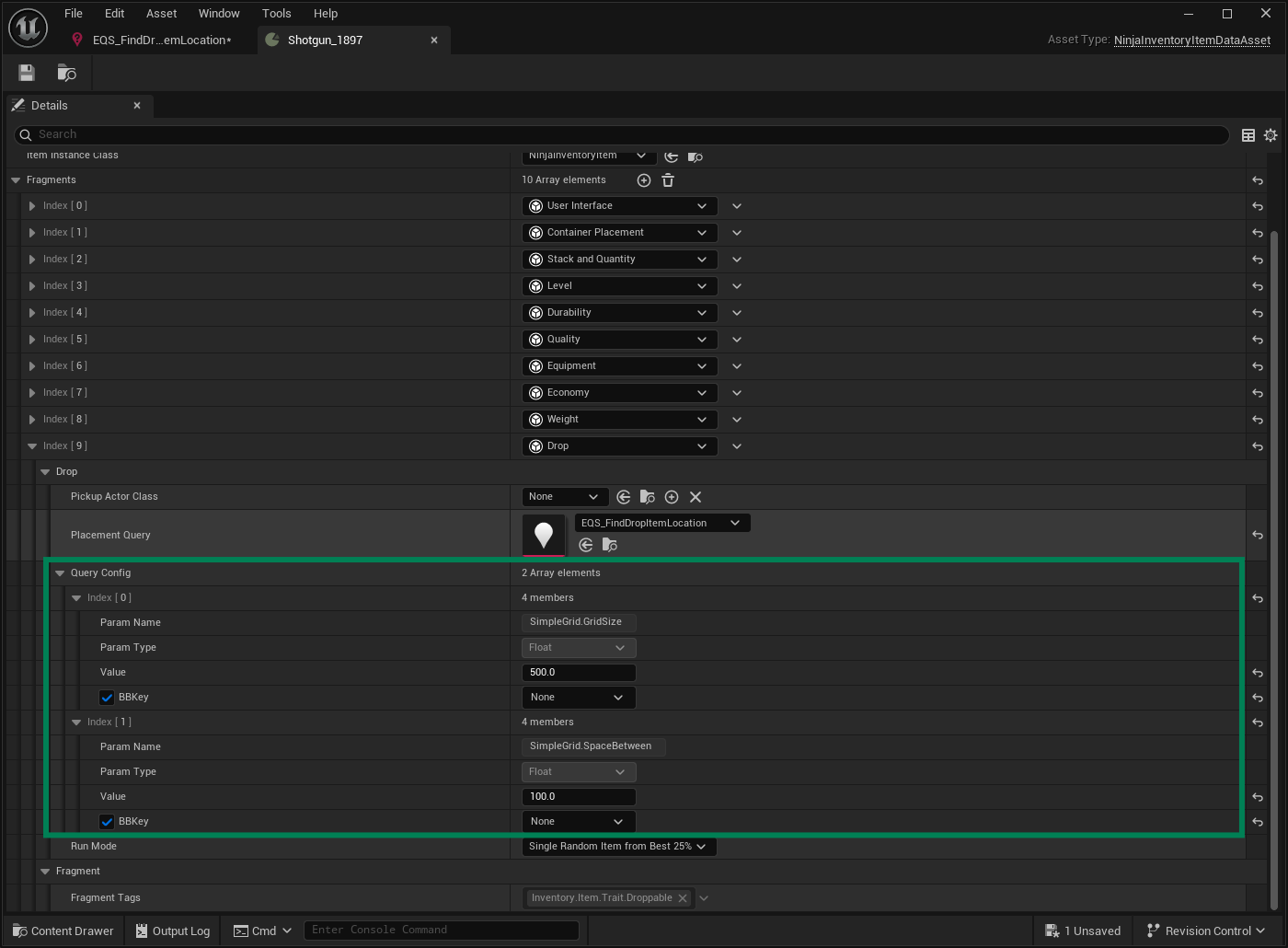Image resolution: width=1288 pixels, height=948 pixels.
Task: Uncheck the BBKey checkbox under Index 1
Action: pos(107,822)
